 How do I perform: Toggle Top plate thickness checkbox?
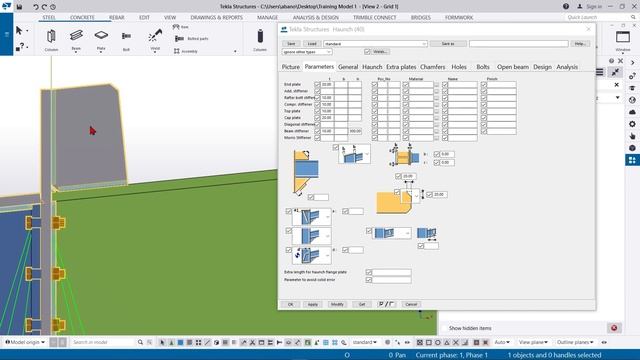317,111
